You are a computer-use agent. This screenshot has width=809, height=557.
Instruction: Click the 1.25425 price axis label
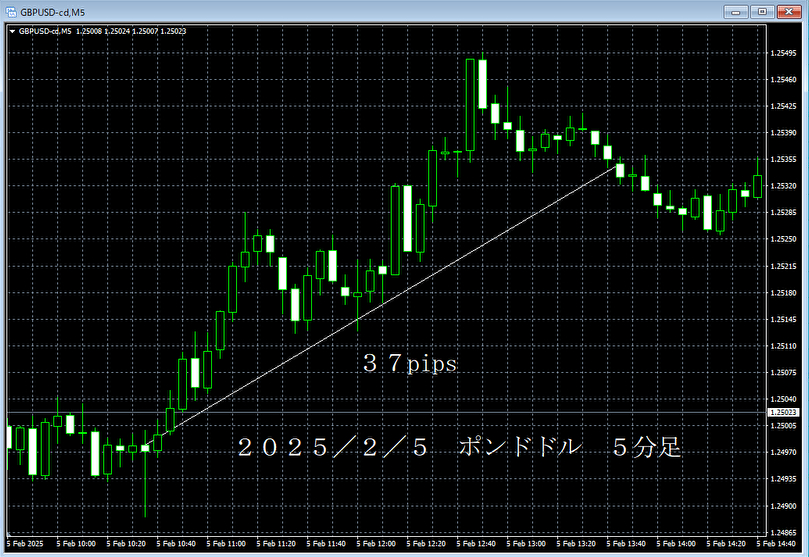click(x=783, y=106)
